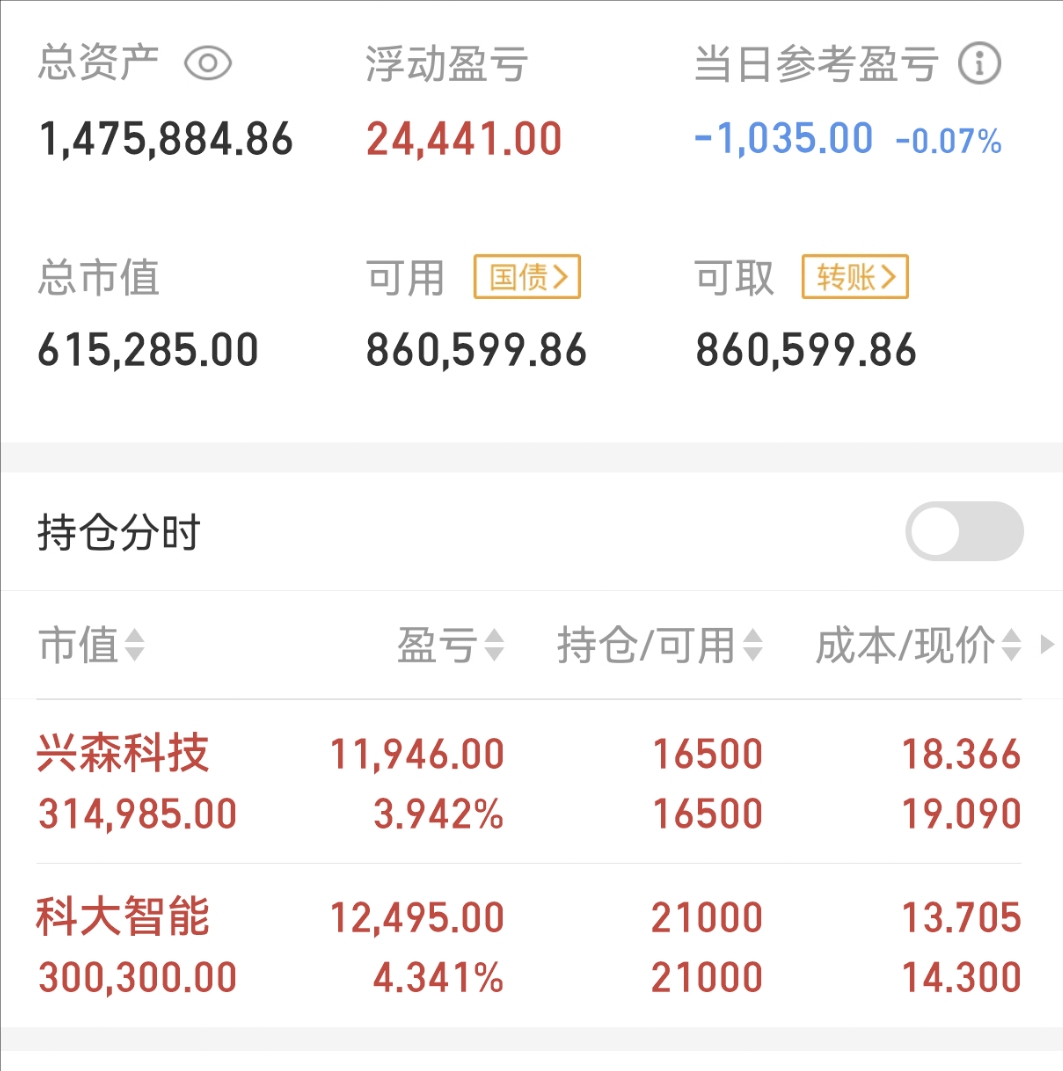Screen dimensions: 1063x1071
Task: Select the 盈亏 column header label
Action: point(437,645)
